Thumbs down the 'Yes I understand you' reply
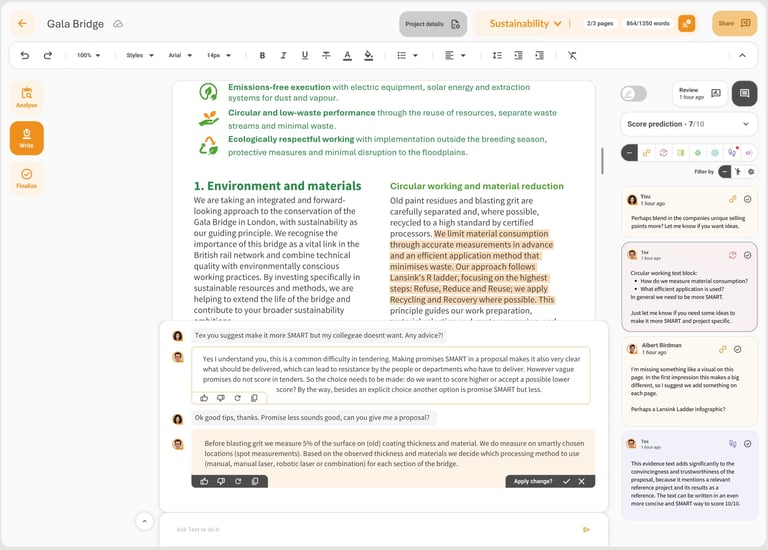Image resolution: width=768 pixels, height=550 pixels. click(221, 398)
